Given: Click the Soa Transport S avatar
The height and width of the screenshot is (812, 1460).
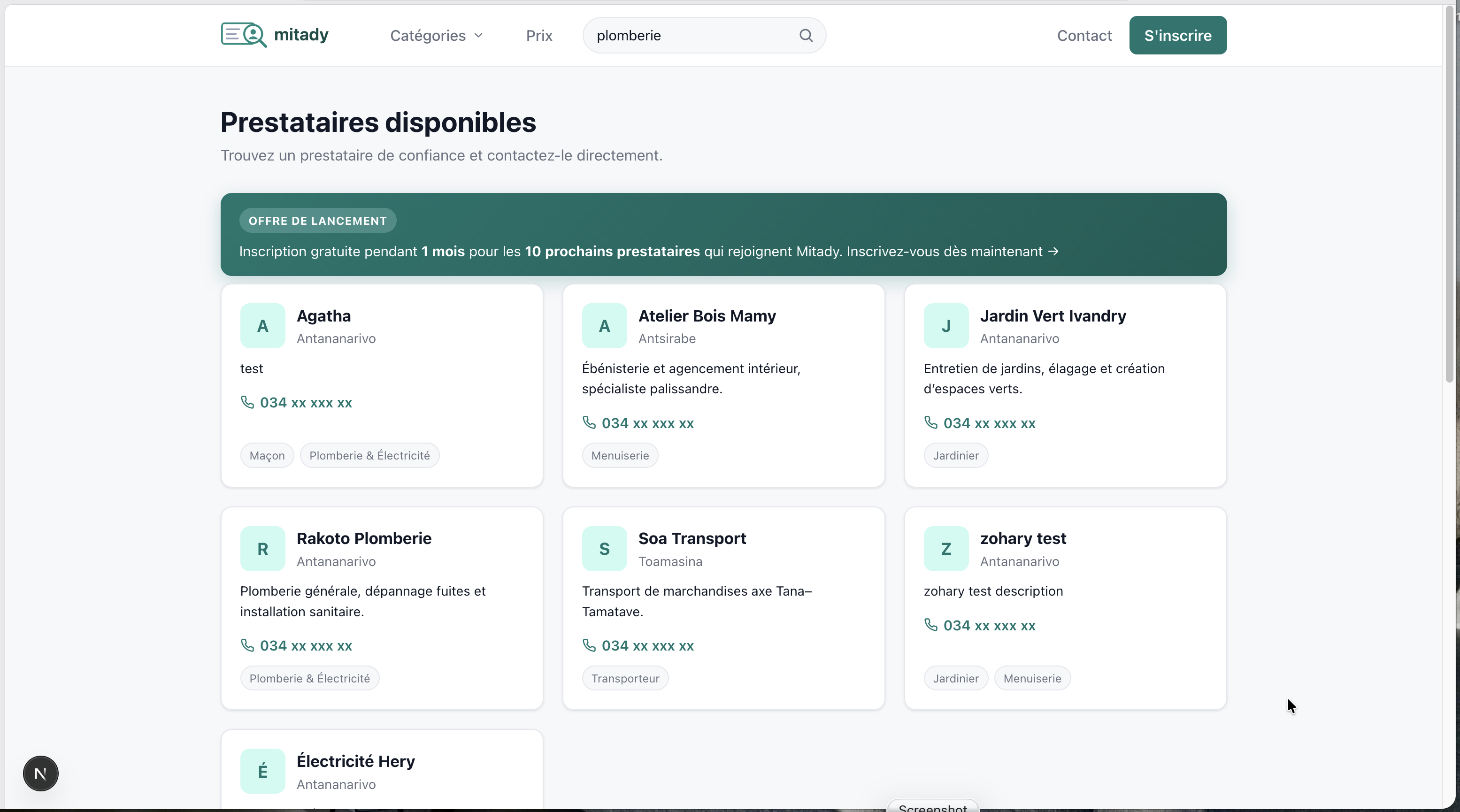Looking at the screenshot, I should [604, 549].
